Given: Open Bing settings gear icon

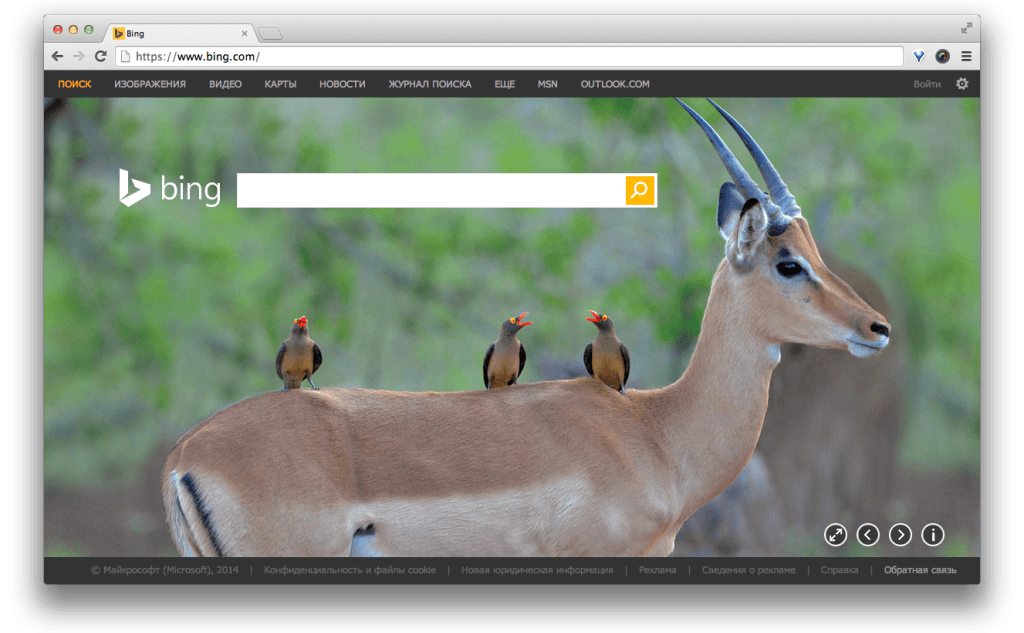Looking at the screenshot, I should point(962,84).
